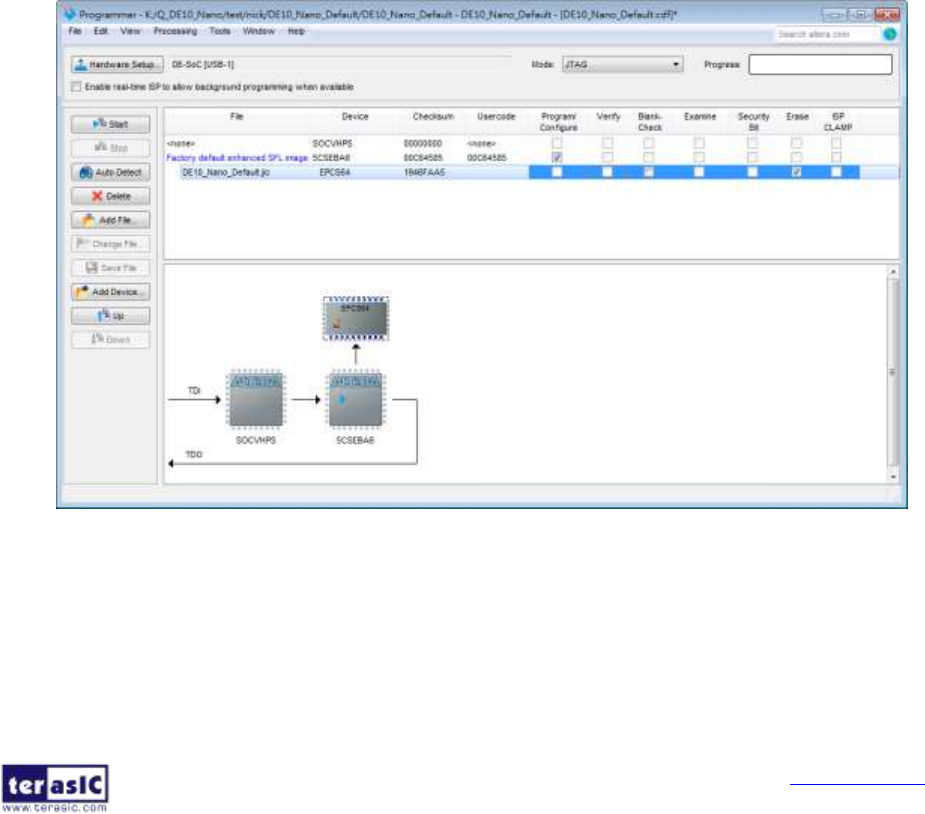The width and height of the screenshot is (925, 814).
Task: Open the File menu
Action: pos(75,31)
